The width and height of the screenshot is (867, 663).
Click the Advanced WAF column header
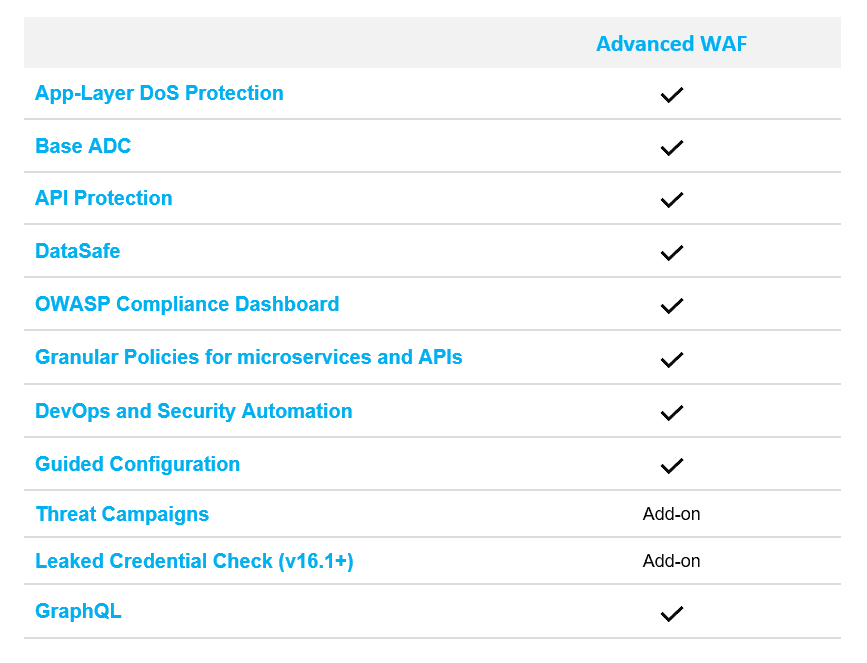pyautogui.click(x=671, y=44)
